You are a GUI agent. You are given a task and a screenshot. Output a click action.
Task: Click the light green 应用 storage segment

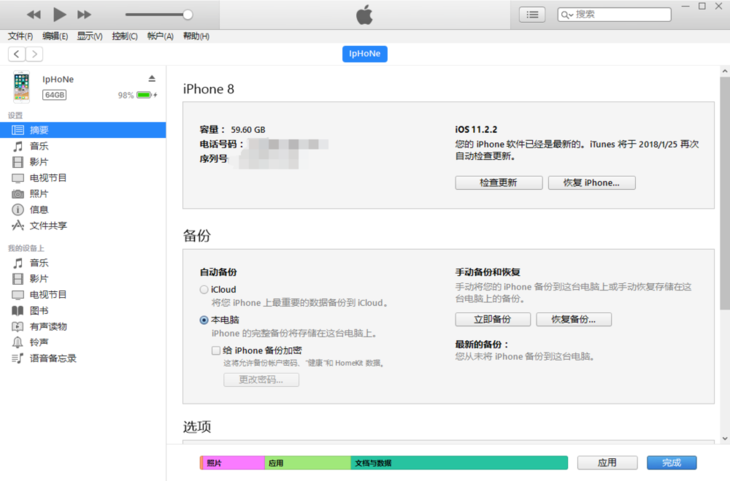(308, 463)
